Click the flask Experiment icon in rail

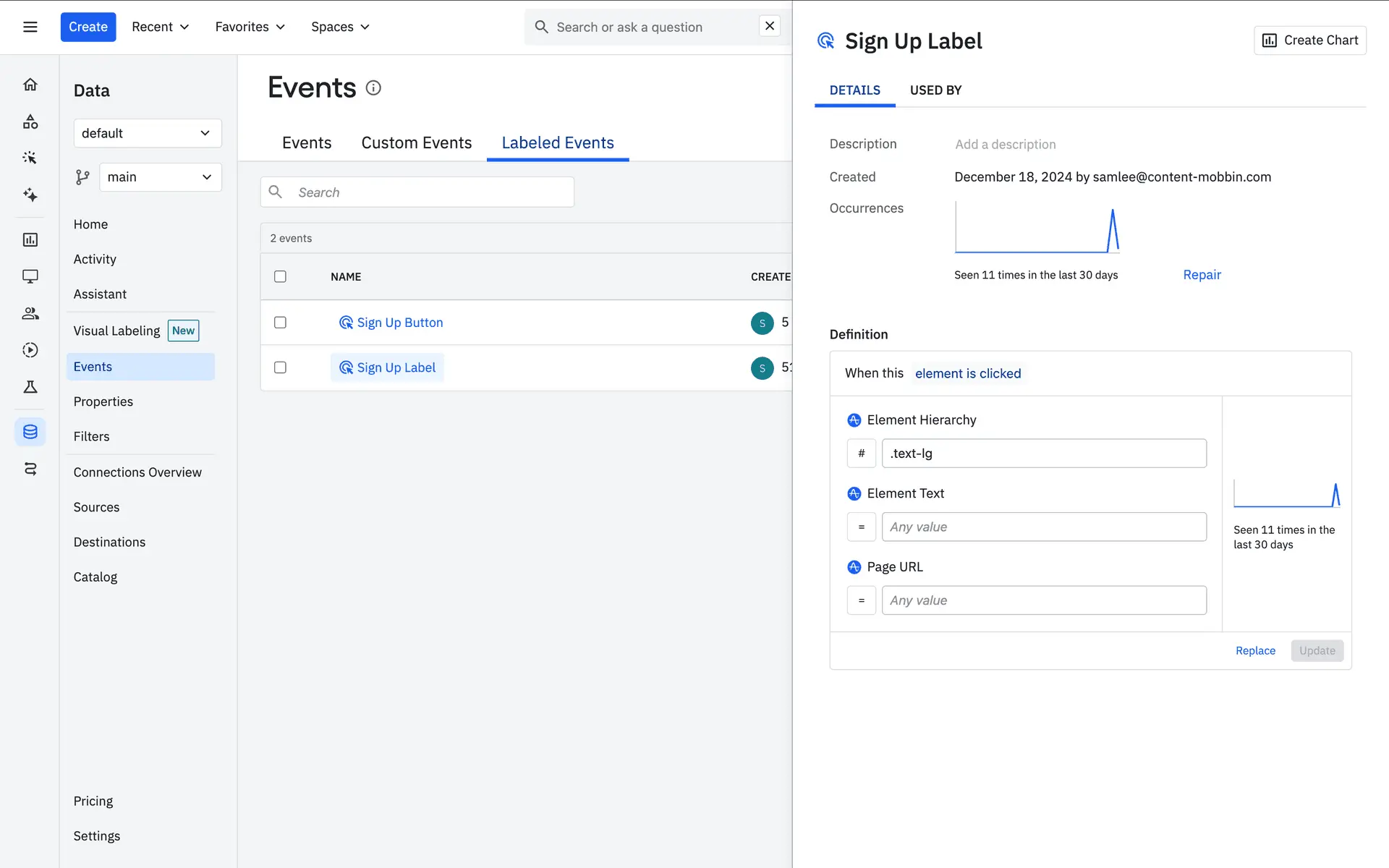pyautogui.click(x=30, y=387)
